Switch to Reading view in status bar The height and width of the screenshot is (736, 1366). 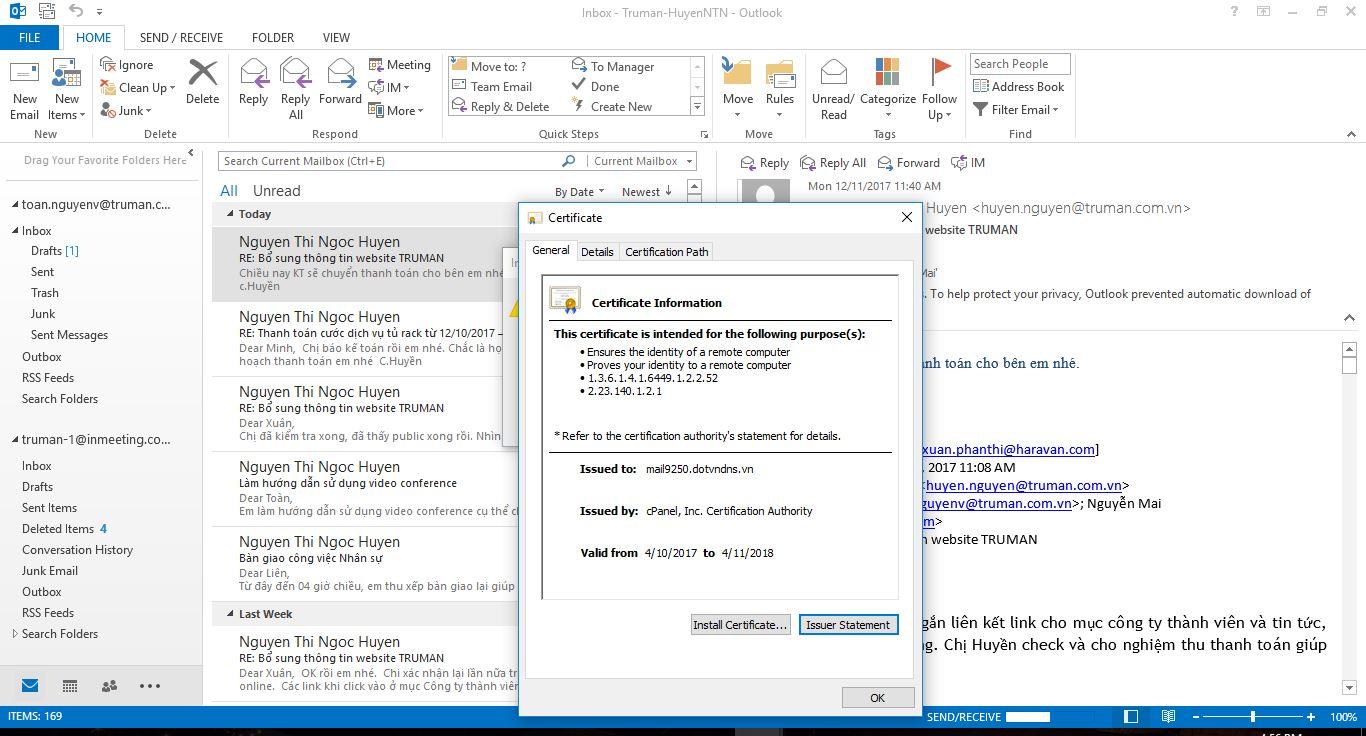1168,717
